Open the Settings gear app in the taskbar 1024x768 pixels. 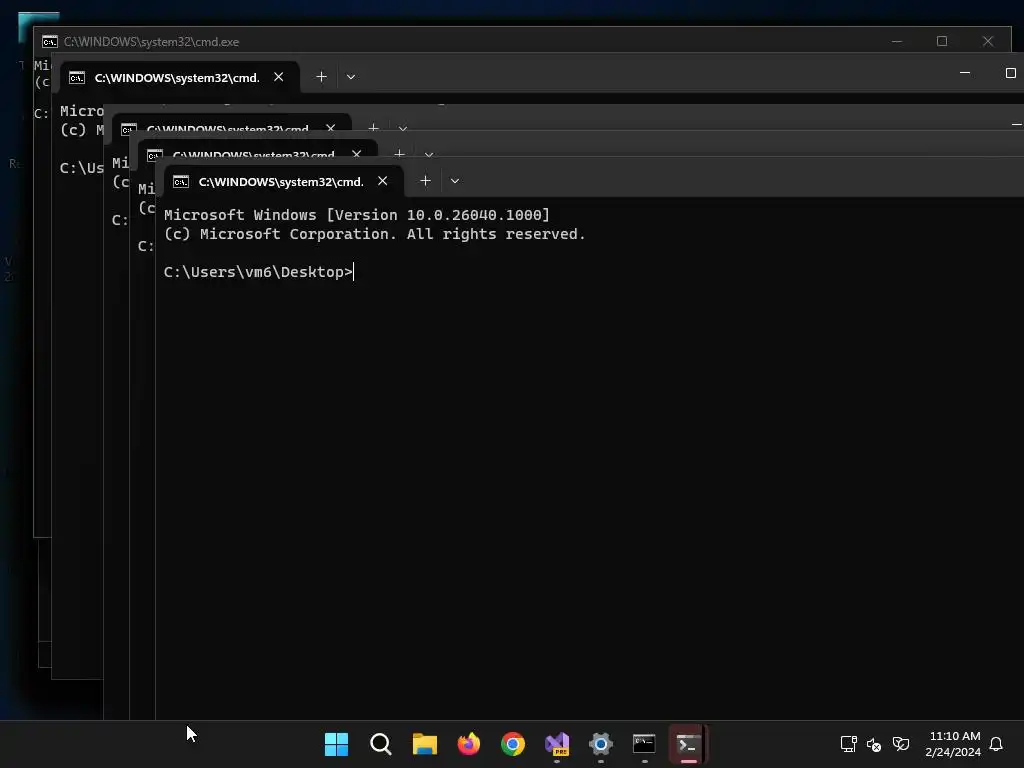(601, 744)
